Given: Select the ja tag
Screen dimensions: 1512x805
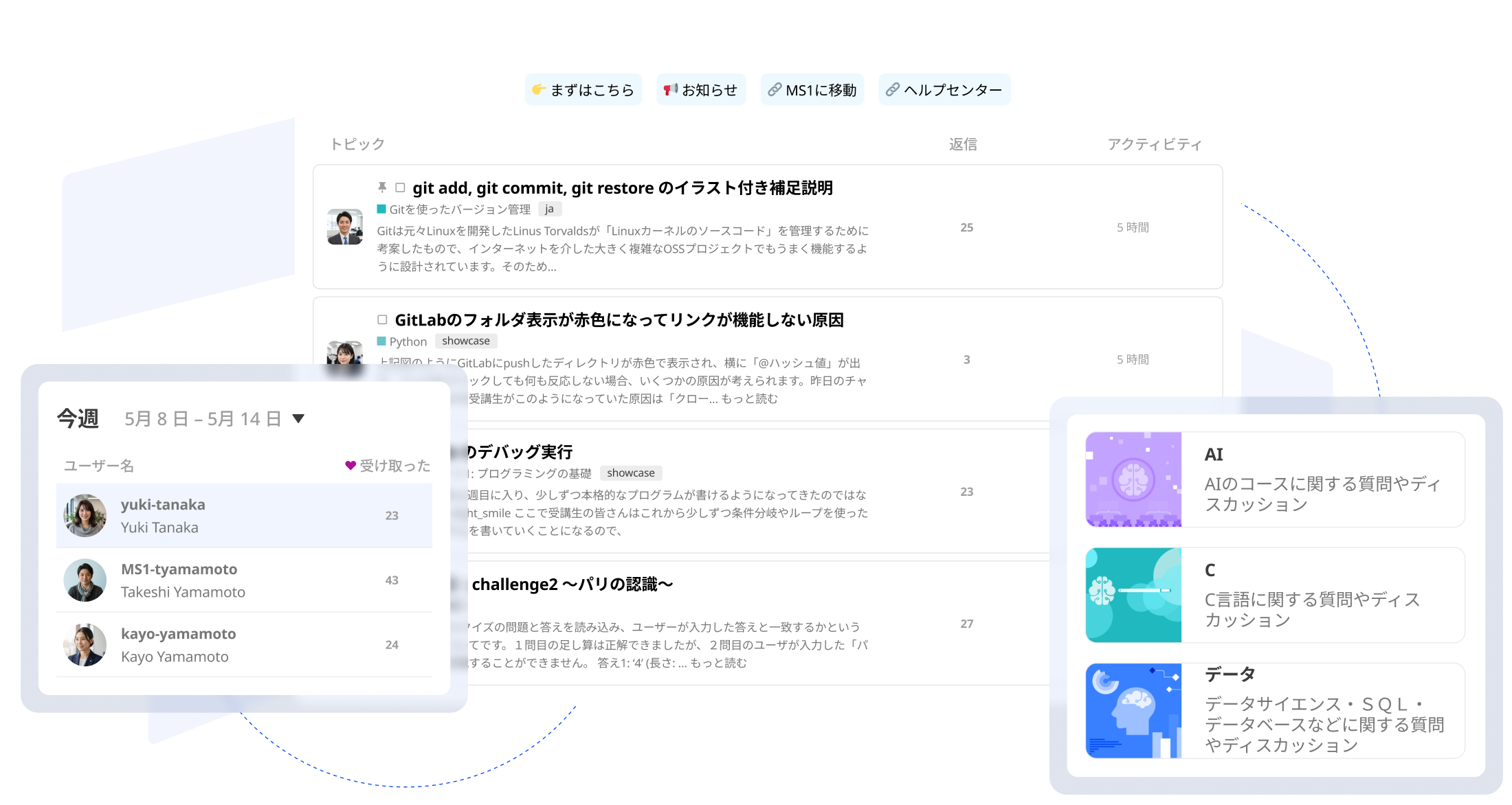Looking at the screenshot, I should coord(549,209).
